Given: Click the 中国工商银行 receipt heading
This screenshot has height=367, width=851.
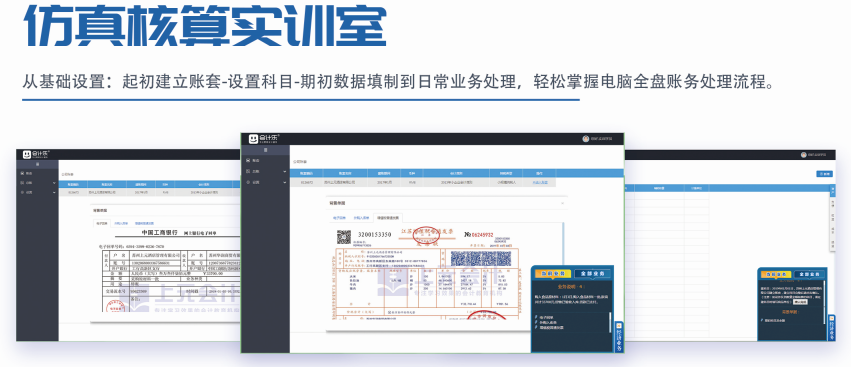Looking at the screenshot, I should (x=160, y=232).
